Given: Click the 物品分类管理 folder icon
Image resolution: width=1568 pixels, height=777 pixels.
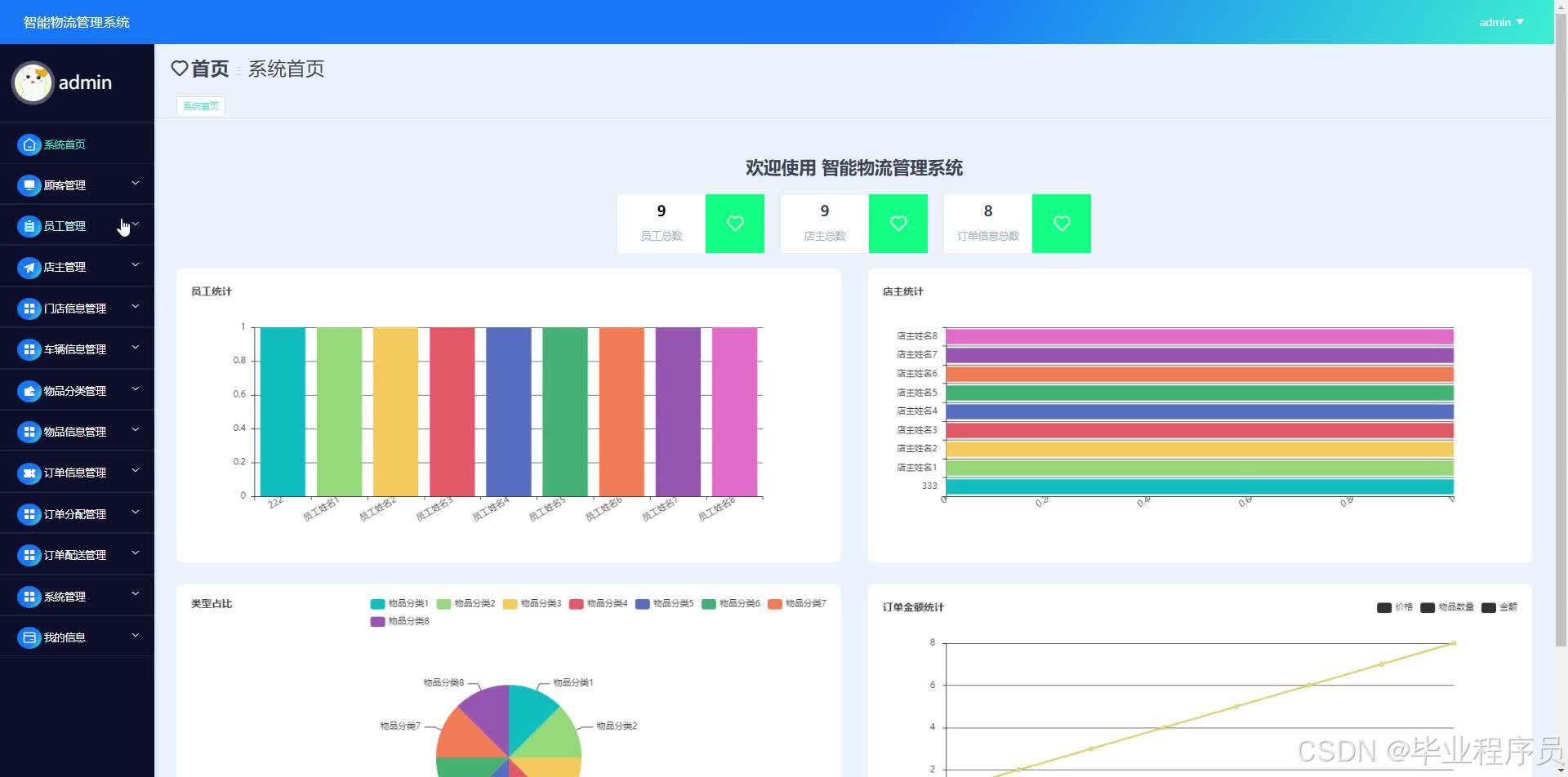Looking at the screenshot, I should (x=29, y=391).
